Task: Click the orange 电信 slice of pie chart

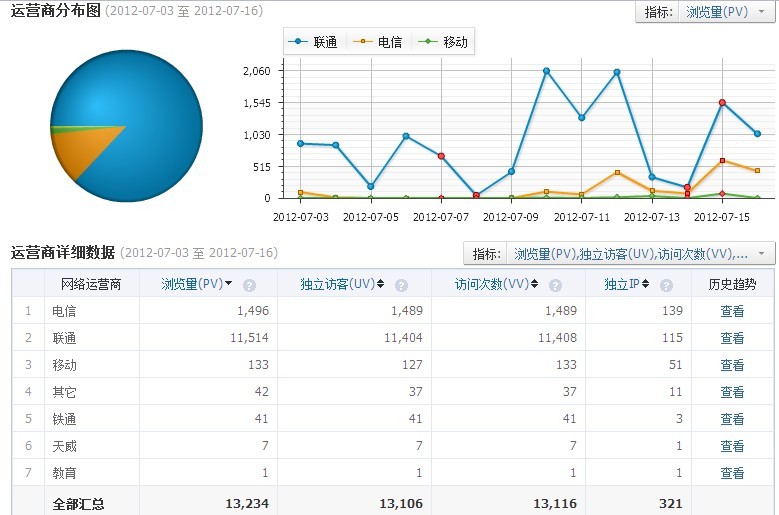Action: pos(80,153)
